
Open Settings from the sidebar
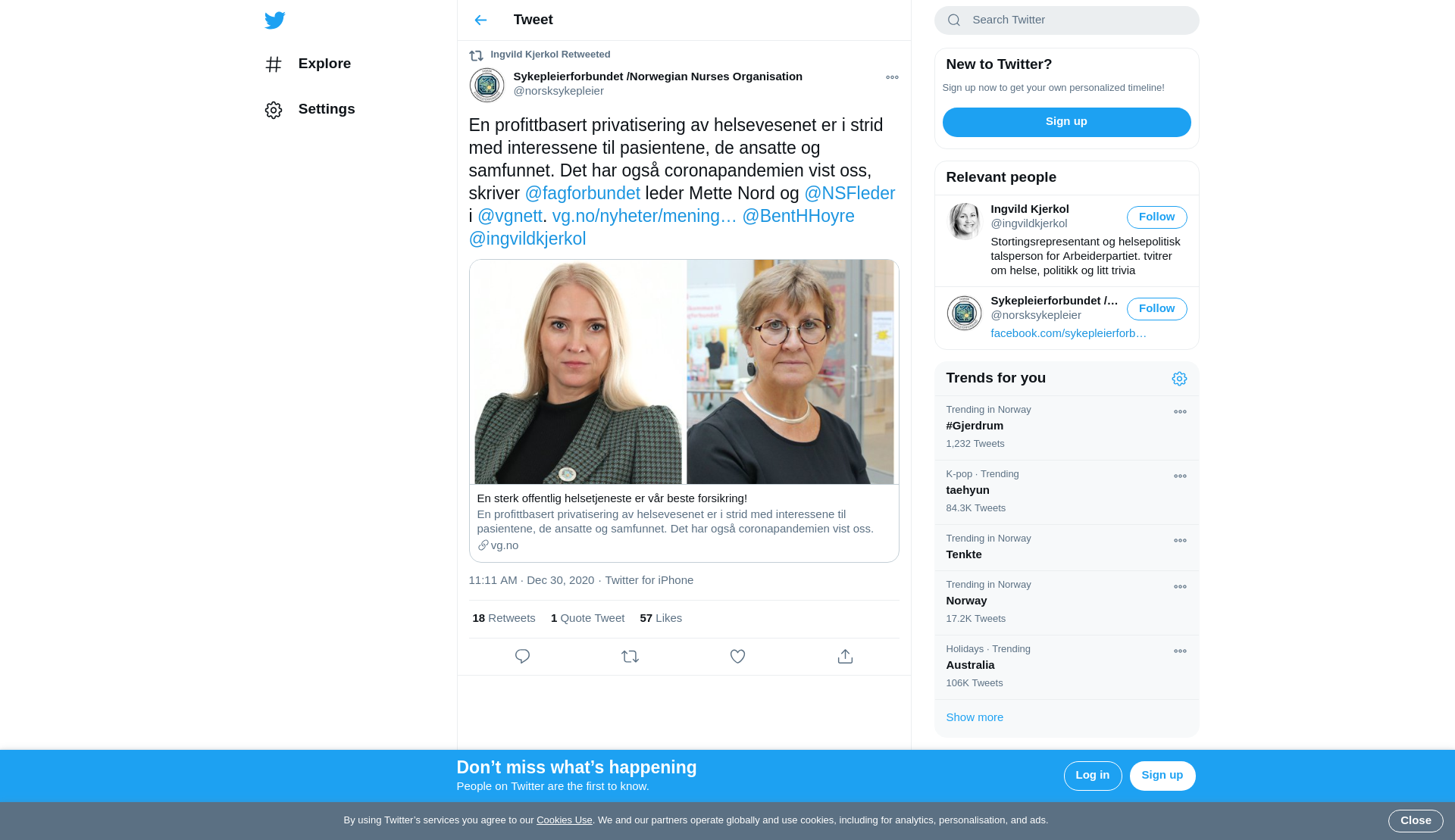click(x=311, y=109)
